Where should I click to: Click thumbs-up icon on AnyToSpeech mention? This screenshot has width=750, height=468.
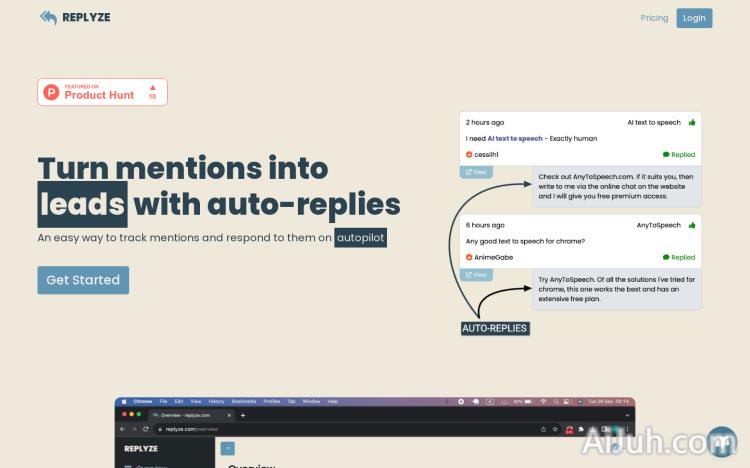(x=692, y=225)
